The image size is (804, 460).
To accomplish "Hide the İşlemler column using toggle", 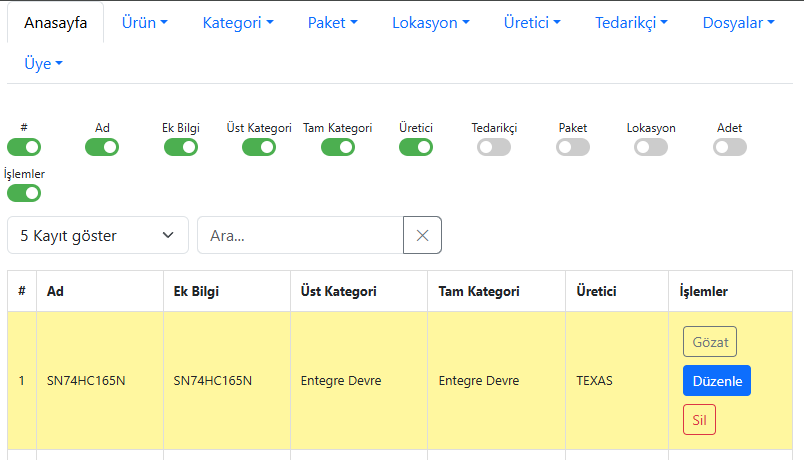I will 24,193.
